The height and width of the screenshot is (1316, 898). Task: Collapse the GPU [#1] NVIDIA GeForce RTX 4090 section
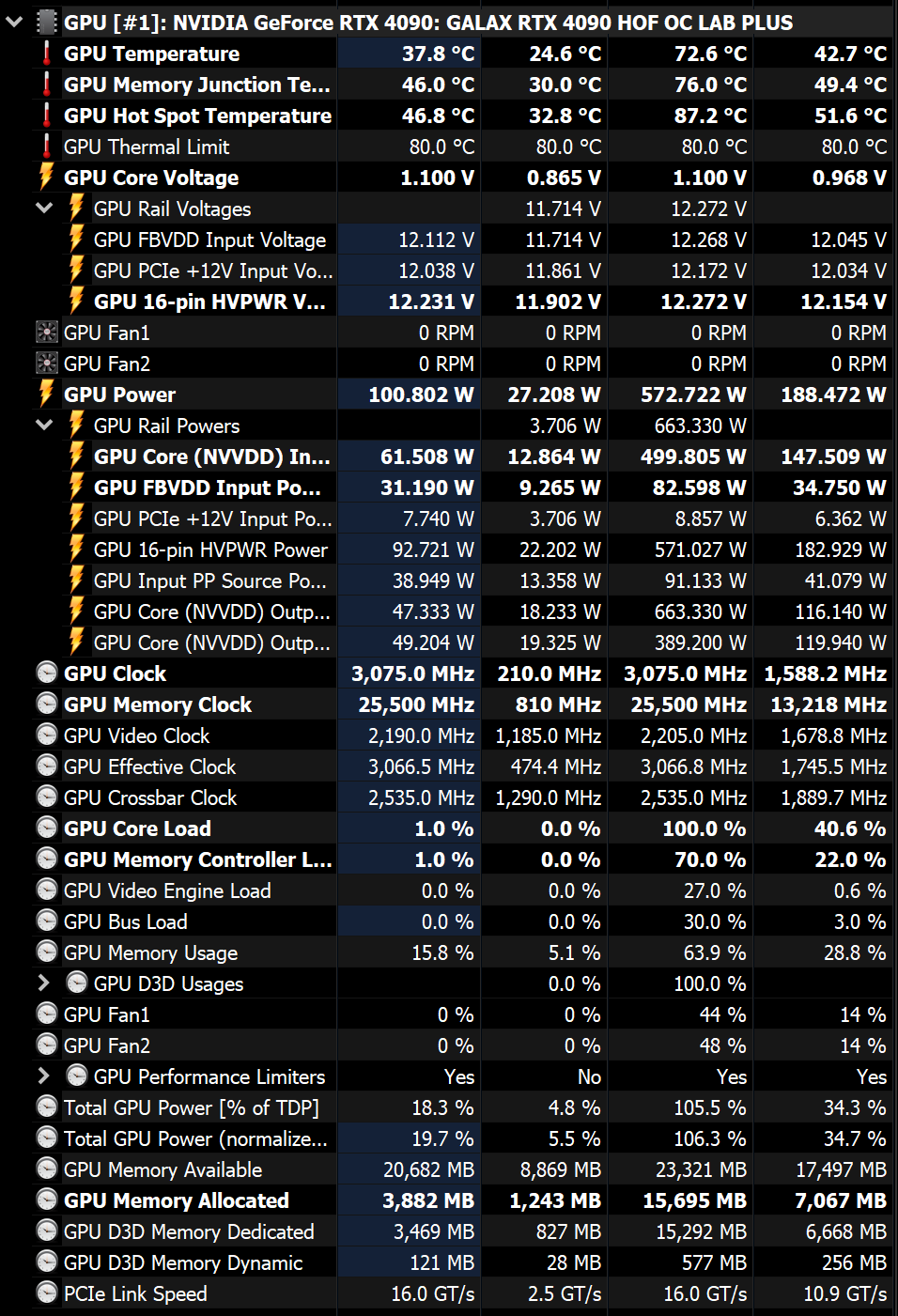click(x=14, y=22)
